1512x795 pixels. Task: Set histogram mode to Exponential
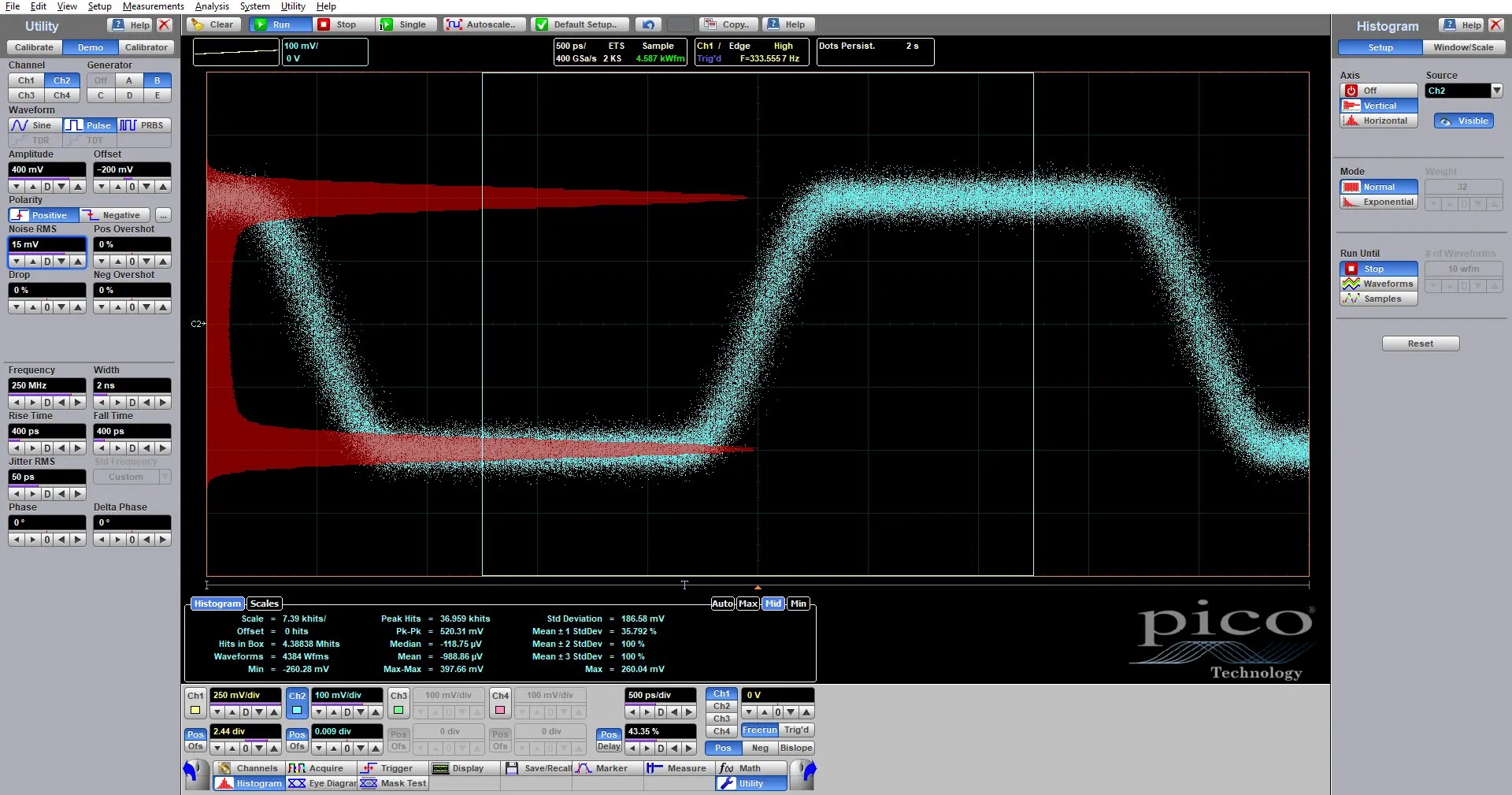[1379, 202]
